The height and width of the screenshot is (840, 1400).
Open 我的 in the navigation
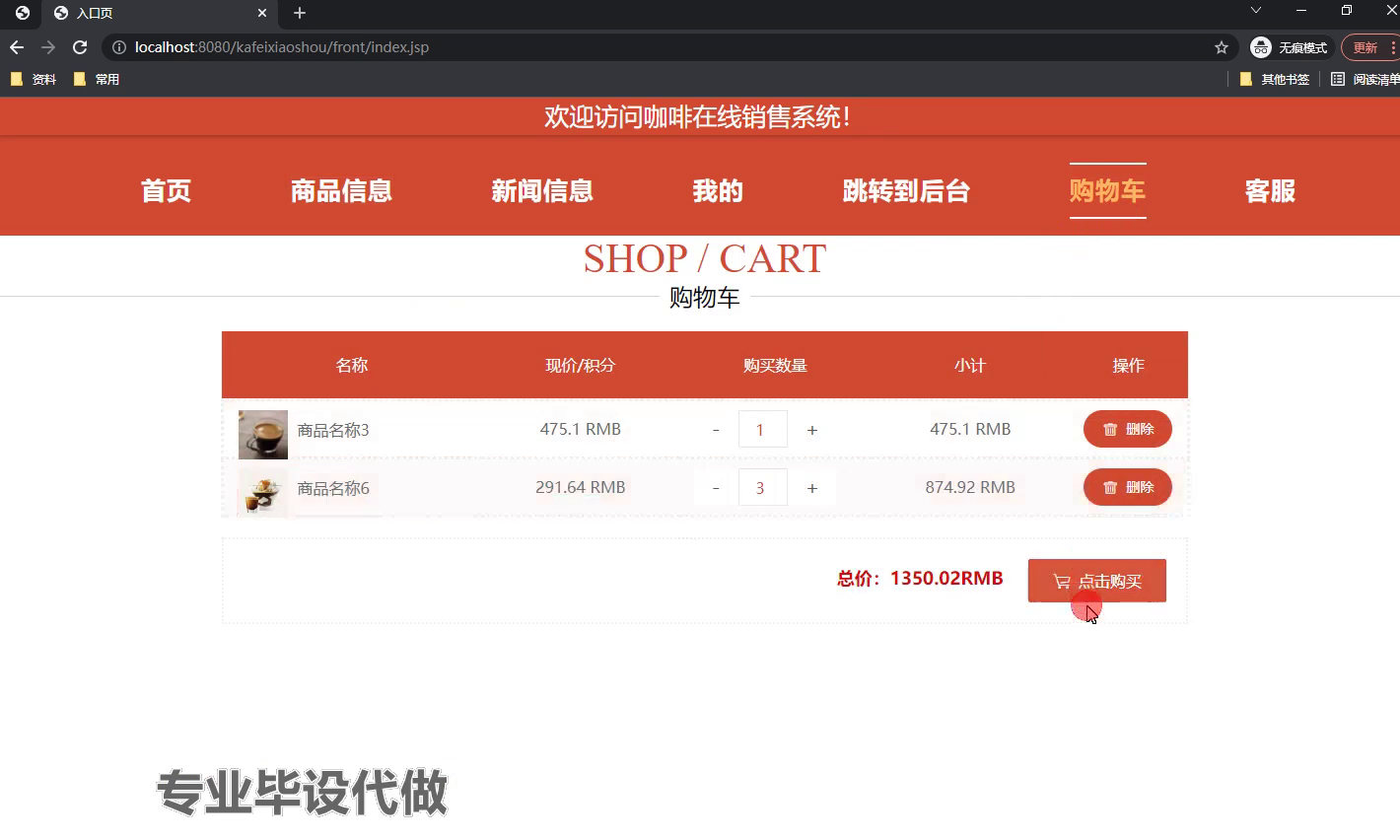[718, 190]
